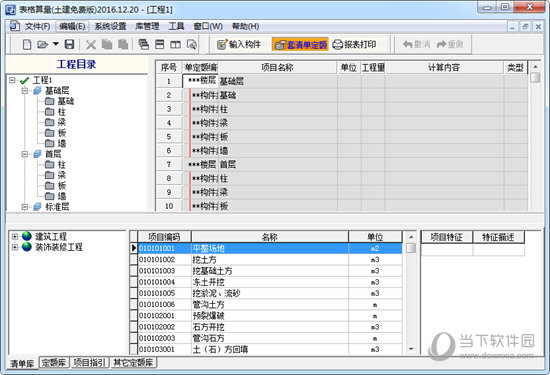Image resolution: width=550 pixels, height=375 pixels.
Task: Select the 基础 folder under 基础层
Action: click(x=60, y=101)
